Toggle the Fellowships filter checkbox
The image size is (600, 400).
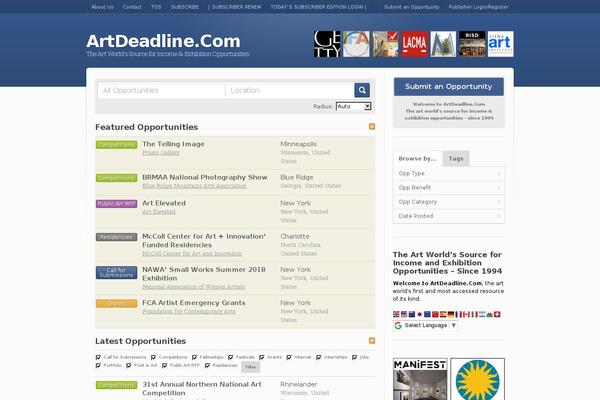tap(194, 357)
